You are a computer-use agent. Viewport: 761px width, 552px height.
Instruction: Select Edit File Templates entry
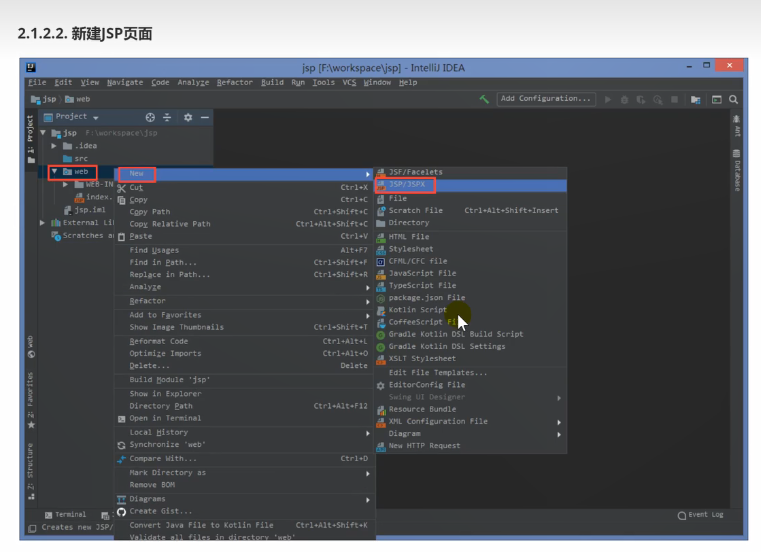(x=471, y=372)
